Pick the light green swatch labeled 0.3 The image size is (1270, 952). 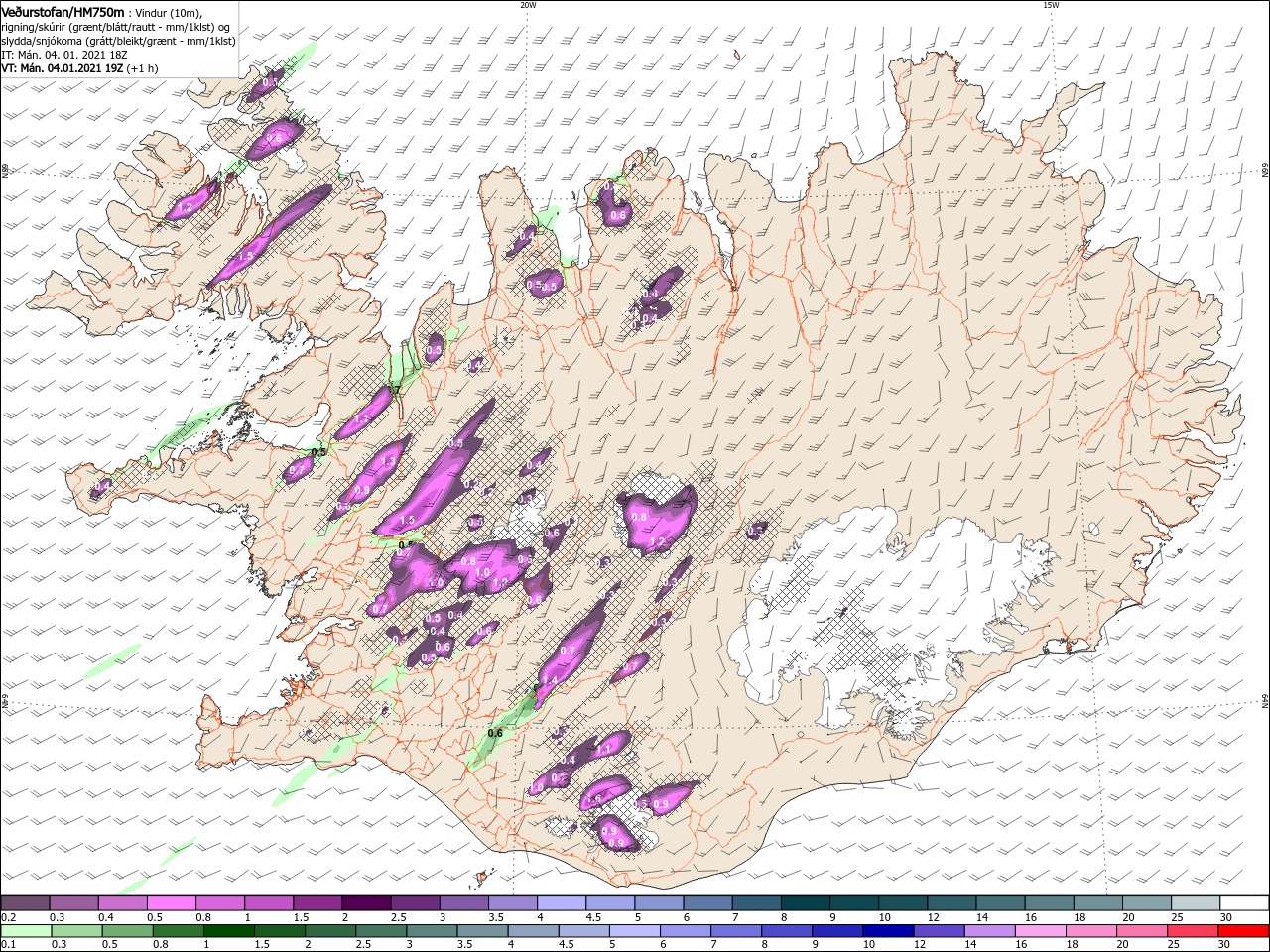[x=76, y=931]
